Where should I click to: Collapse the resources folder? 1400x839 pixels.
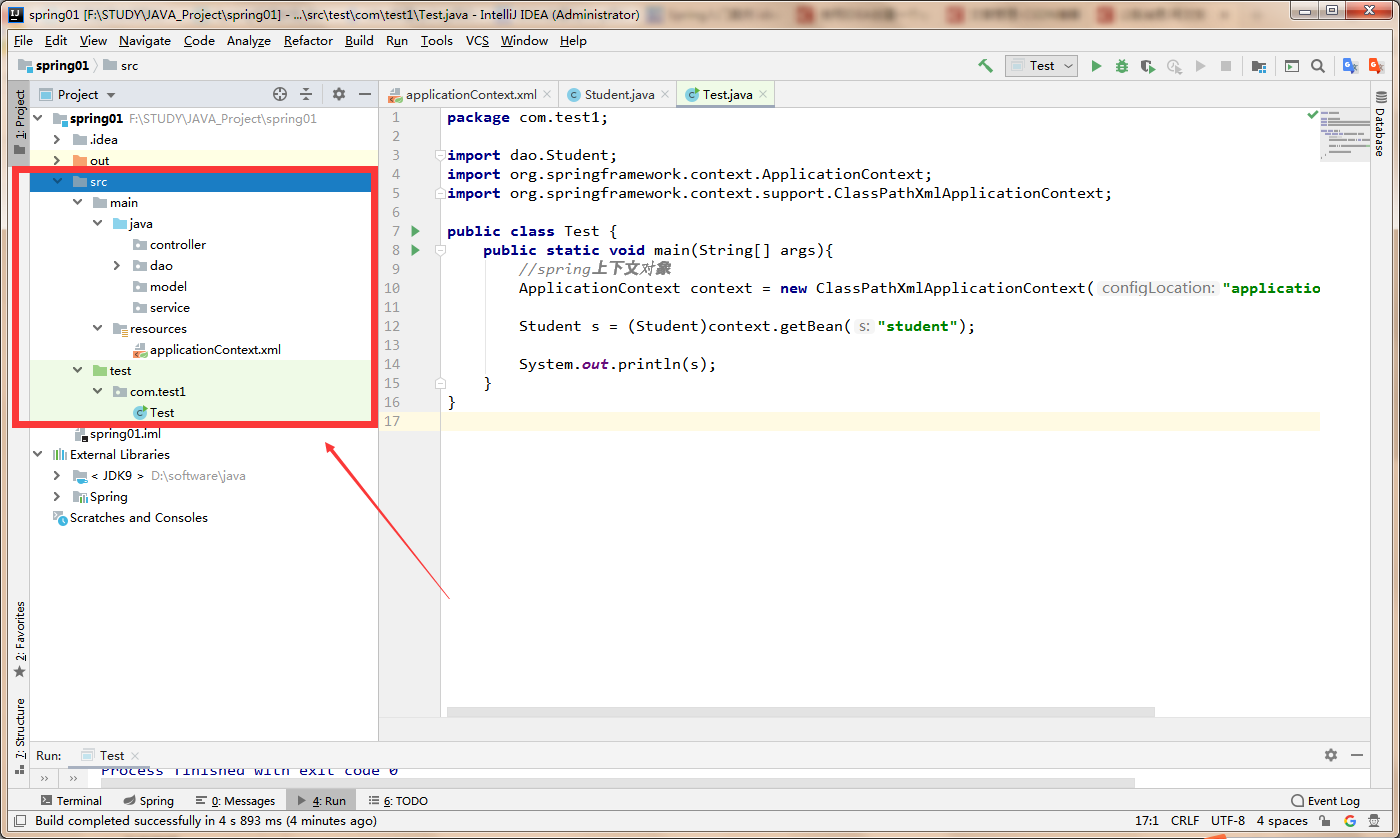(x=97, y=328)
